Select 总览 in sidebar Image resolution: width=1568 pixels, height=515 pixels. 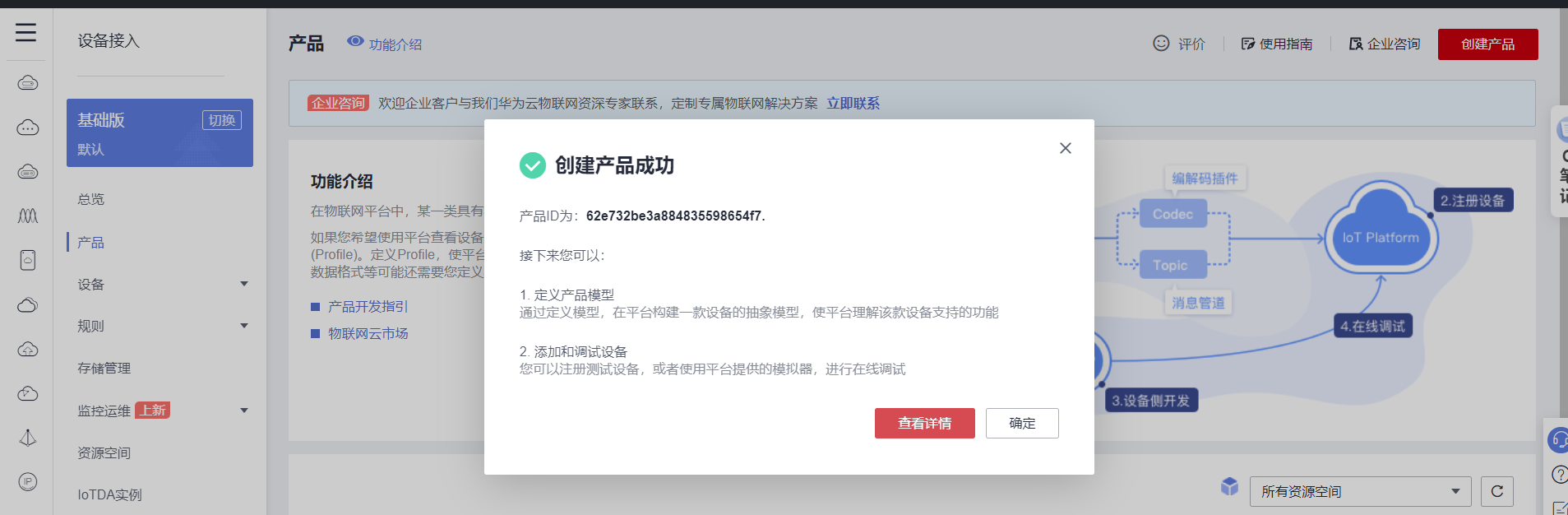(x=91, y=200)
